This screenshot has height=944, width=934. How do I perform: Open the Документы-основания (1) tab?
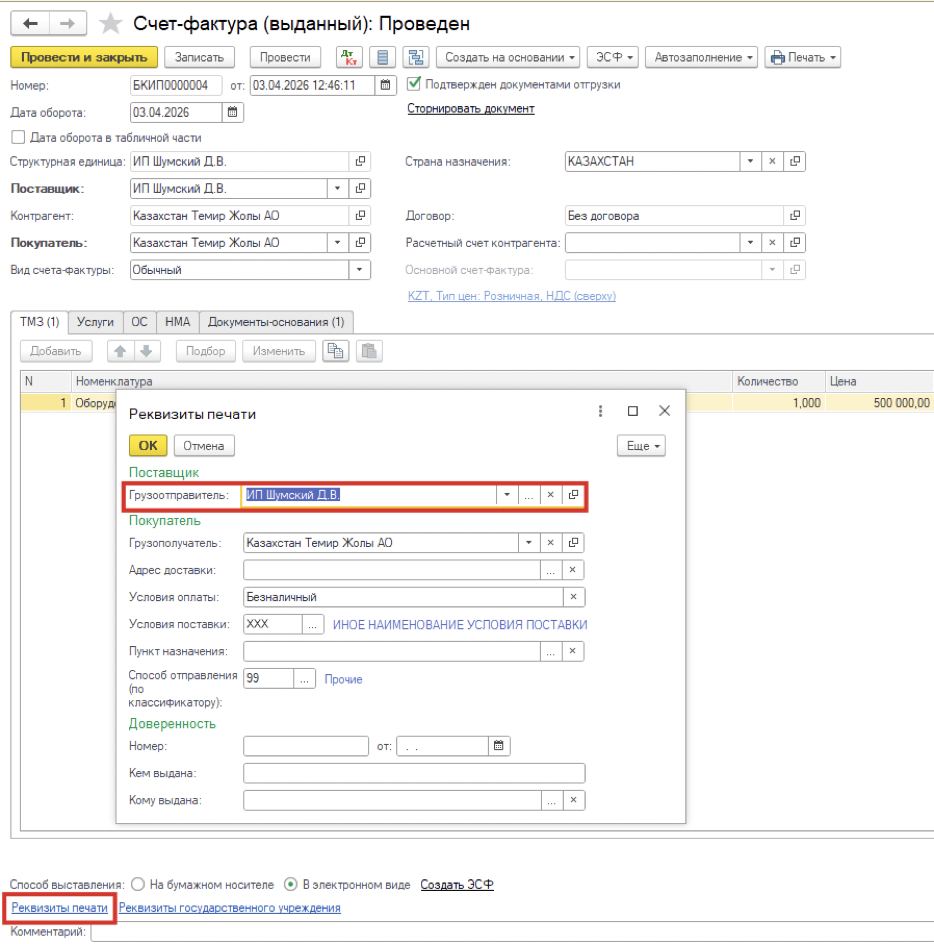[x=275, y=322]
